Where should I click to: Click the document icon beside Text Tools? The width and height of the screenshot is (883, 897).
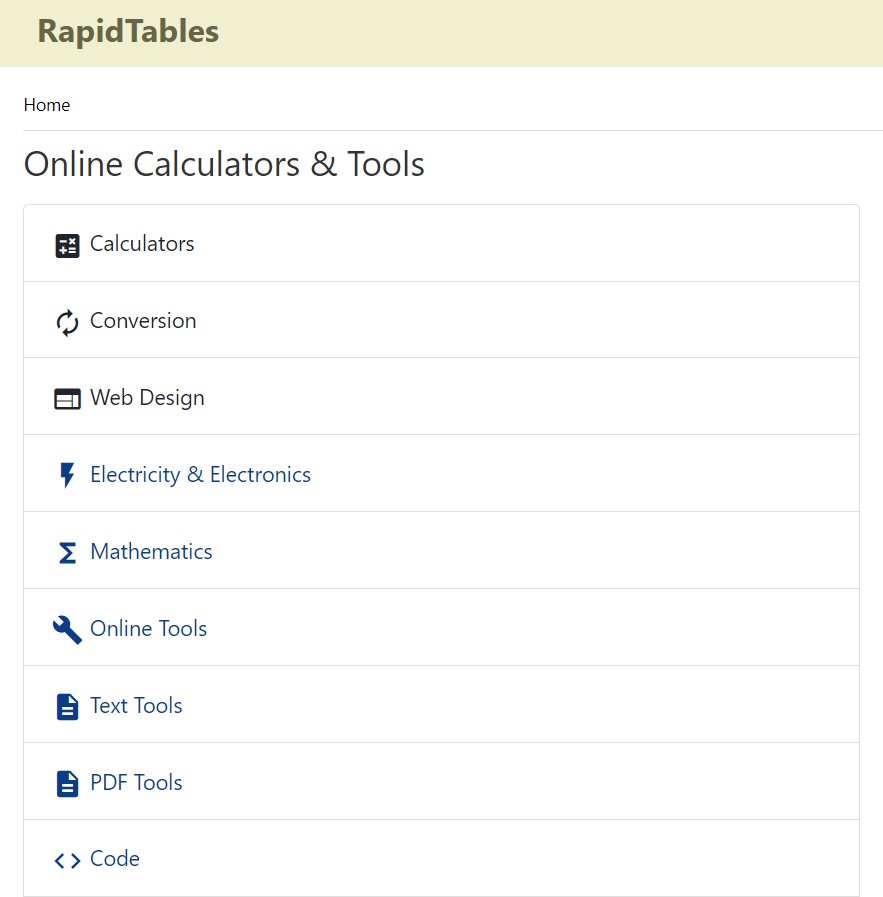(x=67, y=707)
